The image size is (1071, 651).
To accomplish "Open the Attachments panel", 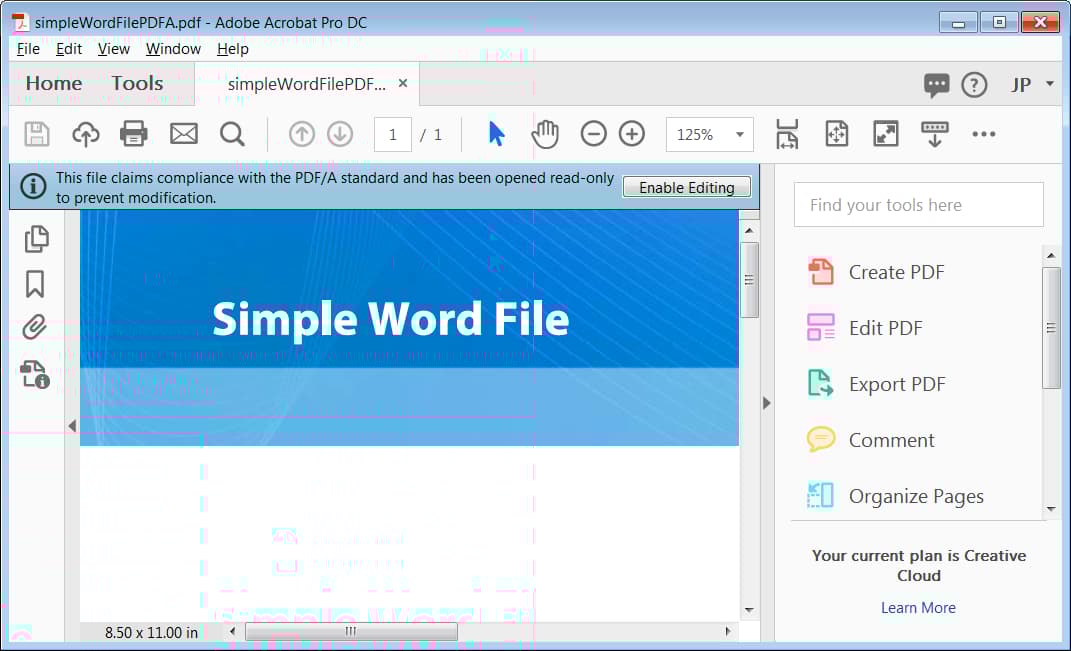I will 36,328.
